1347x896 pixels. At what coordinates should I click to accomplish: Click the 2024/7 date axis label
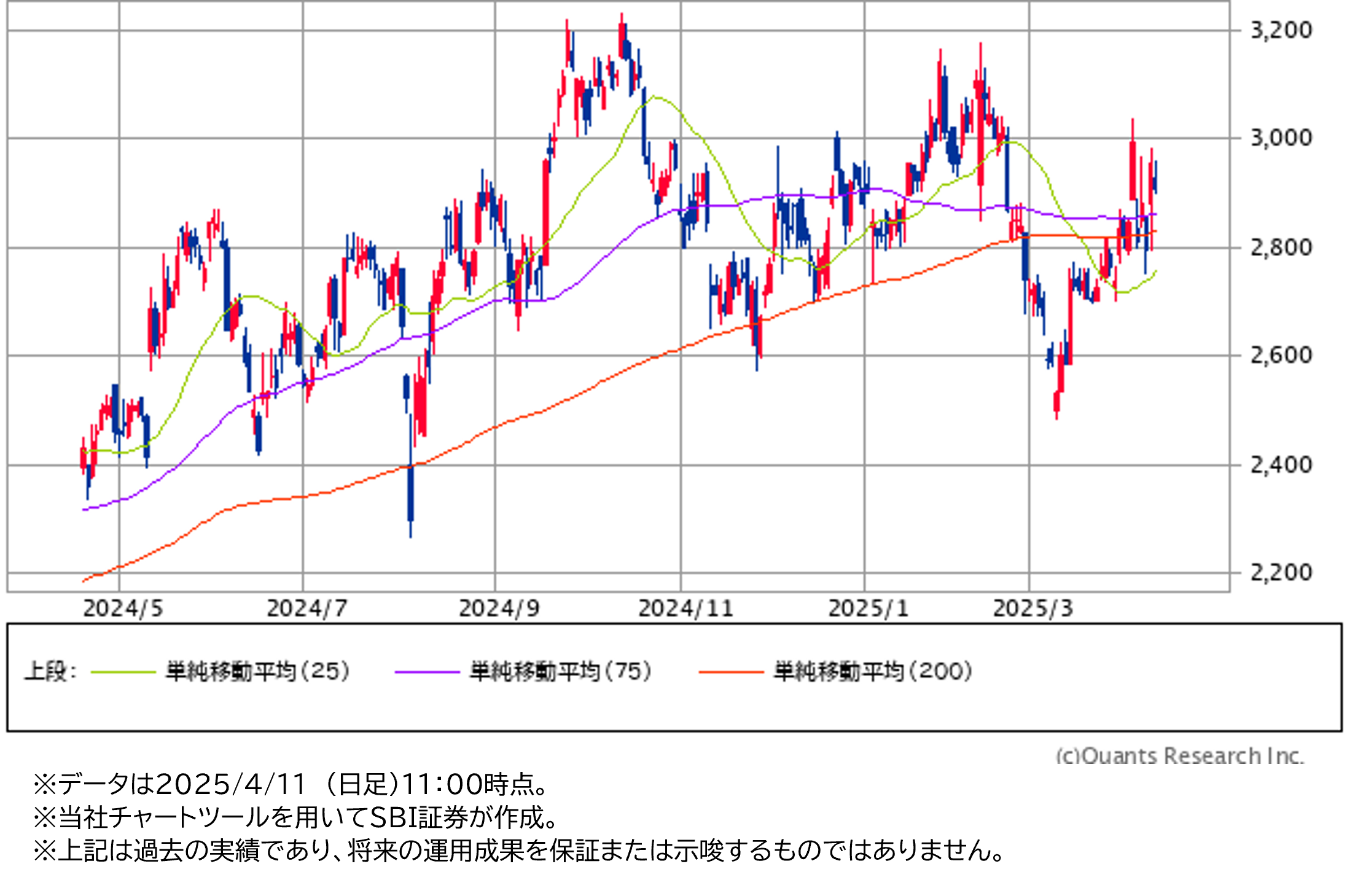(x=307, y=609)
